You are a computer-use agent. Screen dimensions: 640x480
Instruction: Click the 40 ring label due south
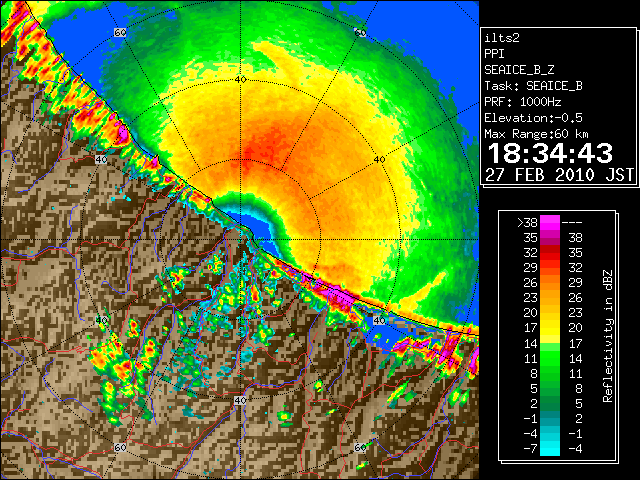(240, 400)
